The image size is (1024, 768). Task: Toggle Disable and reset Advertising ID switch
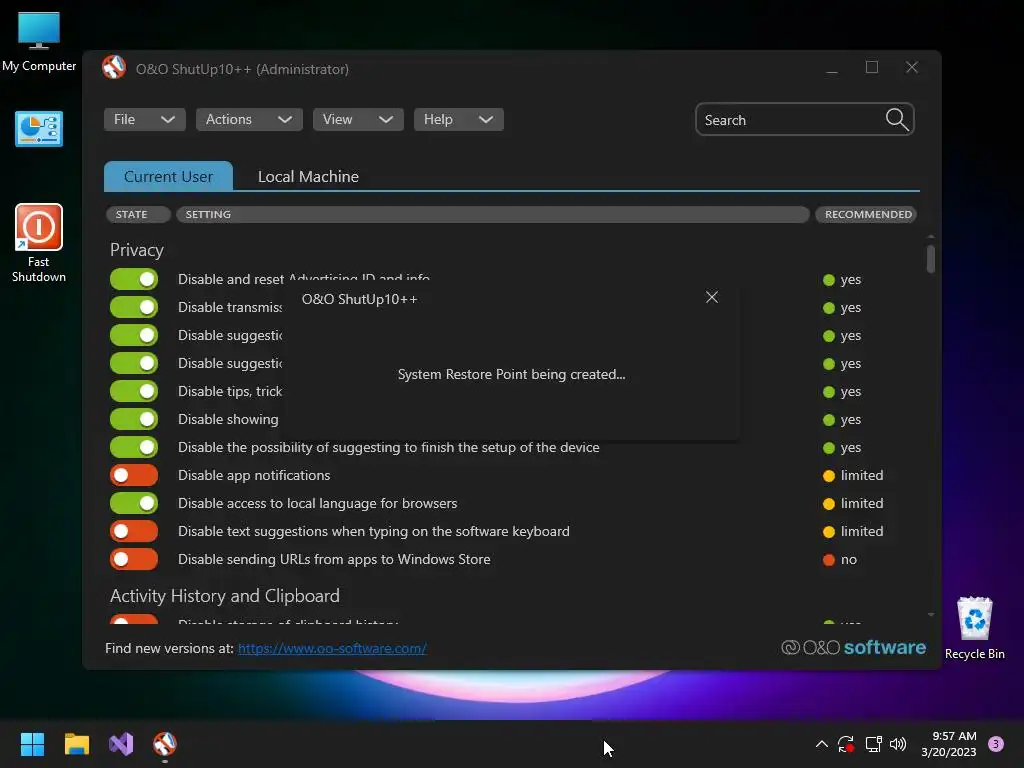click(134, 279)
